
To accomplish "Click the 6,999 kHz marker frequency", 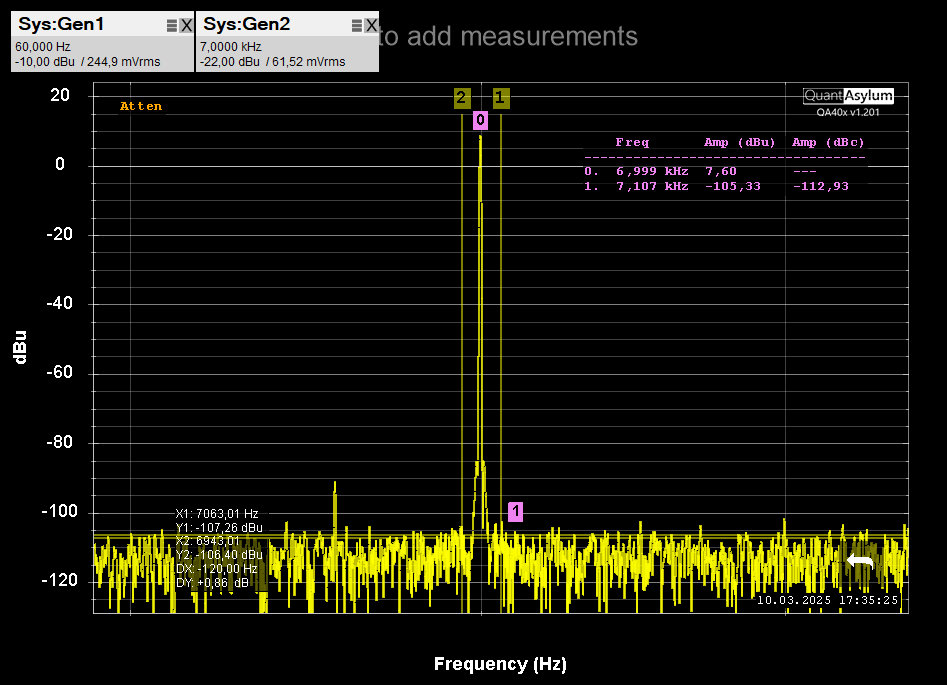I will [x=652, y=172].
